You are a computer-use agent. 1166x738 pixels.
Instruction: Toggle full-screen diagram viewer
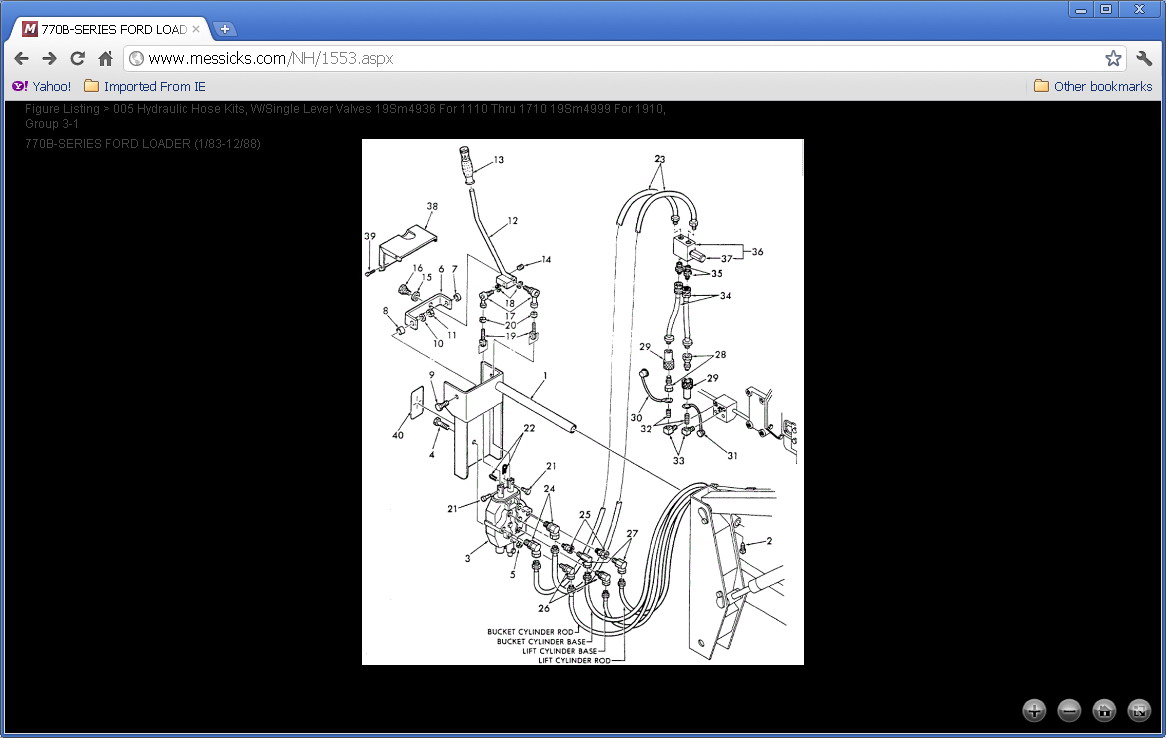(x=1139, y=710)
